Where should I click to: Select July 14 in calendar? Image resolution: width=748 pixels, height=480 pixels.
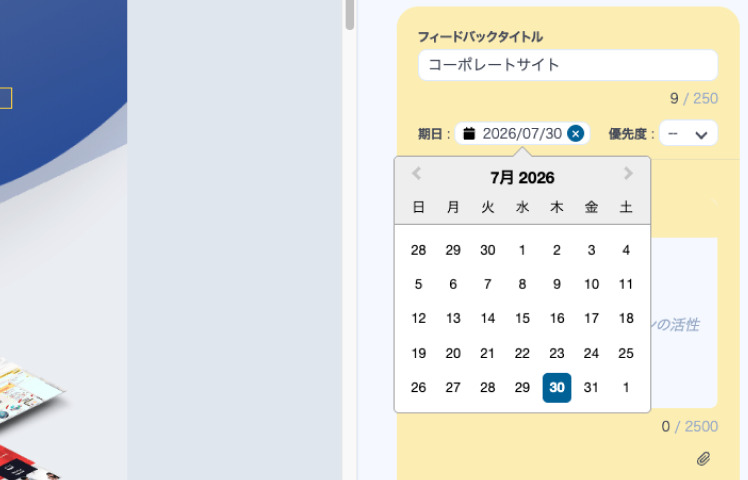(x=488, y=318)
